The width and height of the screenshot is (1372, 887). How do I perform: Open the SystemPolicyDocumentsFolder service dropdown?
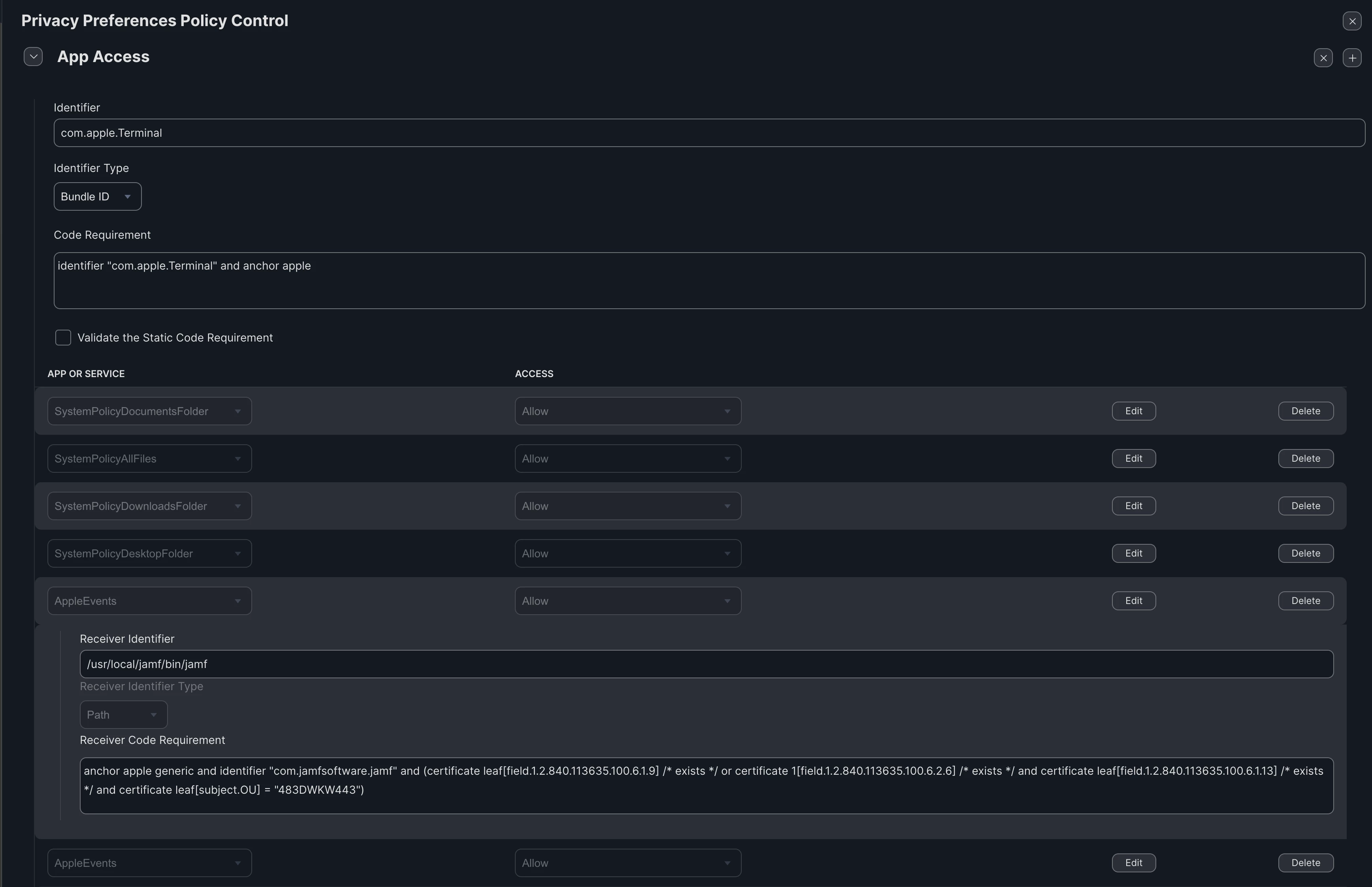coord(150,411)
